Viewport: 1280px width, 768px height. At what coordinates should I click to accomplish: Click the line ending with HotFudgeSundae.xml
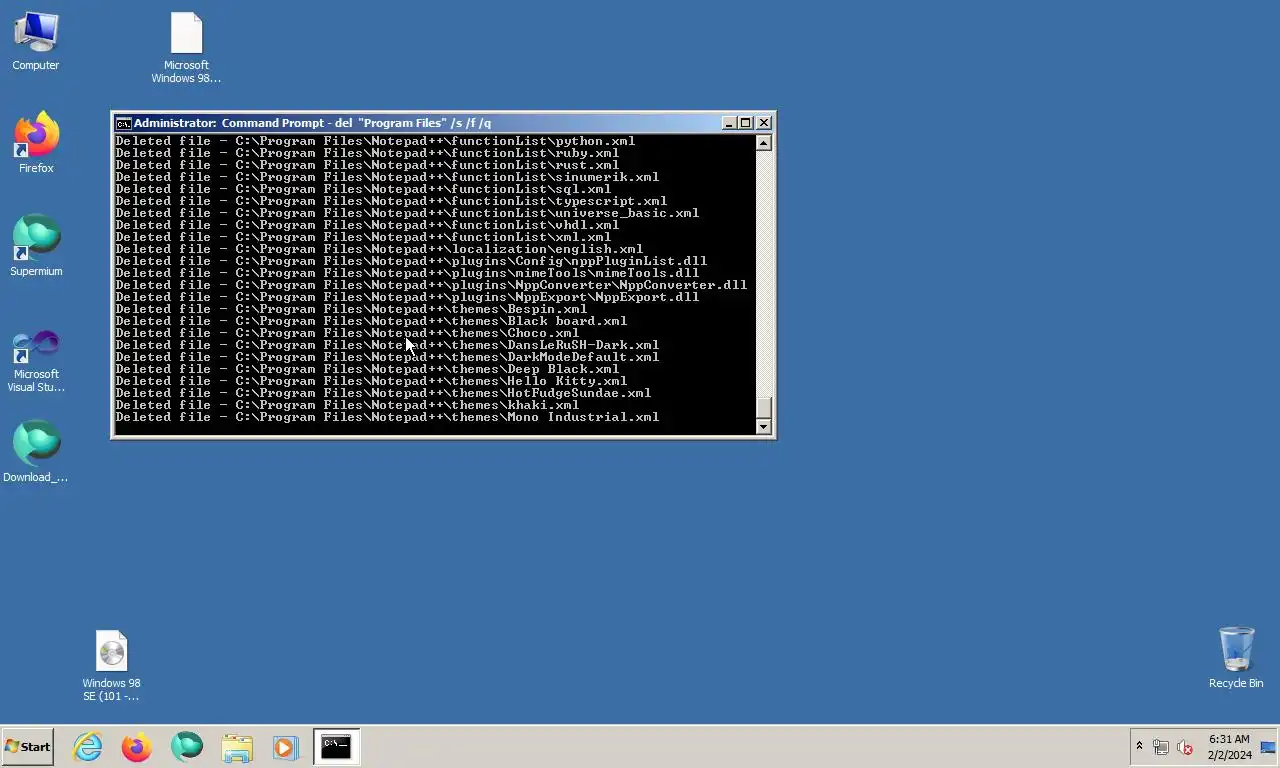point(383,393)
